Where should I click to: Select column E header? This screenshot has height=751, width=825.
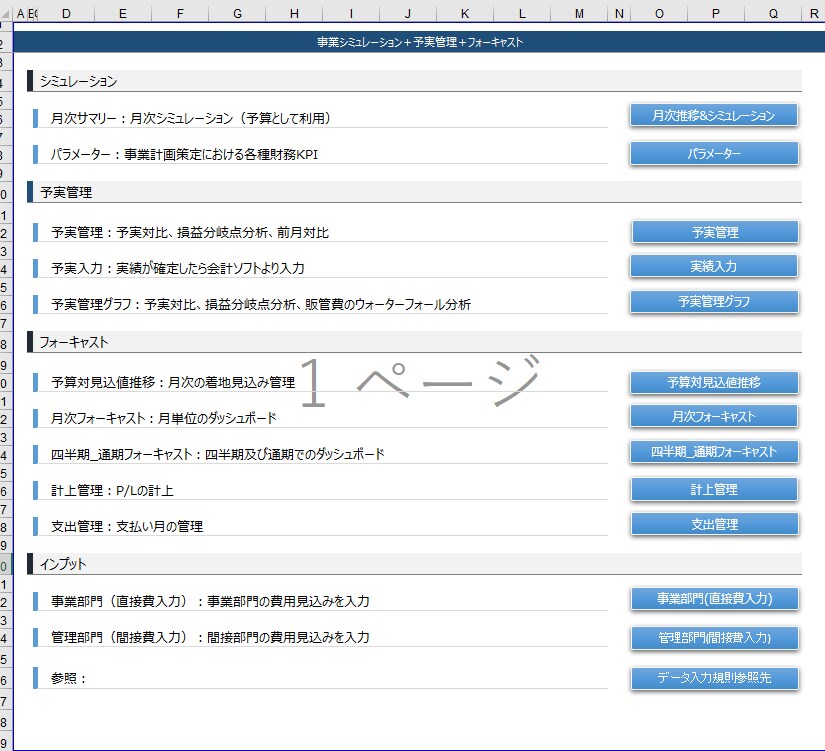tap(123, 14)
